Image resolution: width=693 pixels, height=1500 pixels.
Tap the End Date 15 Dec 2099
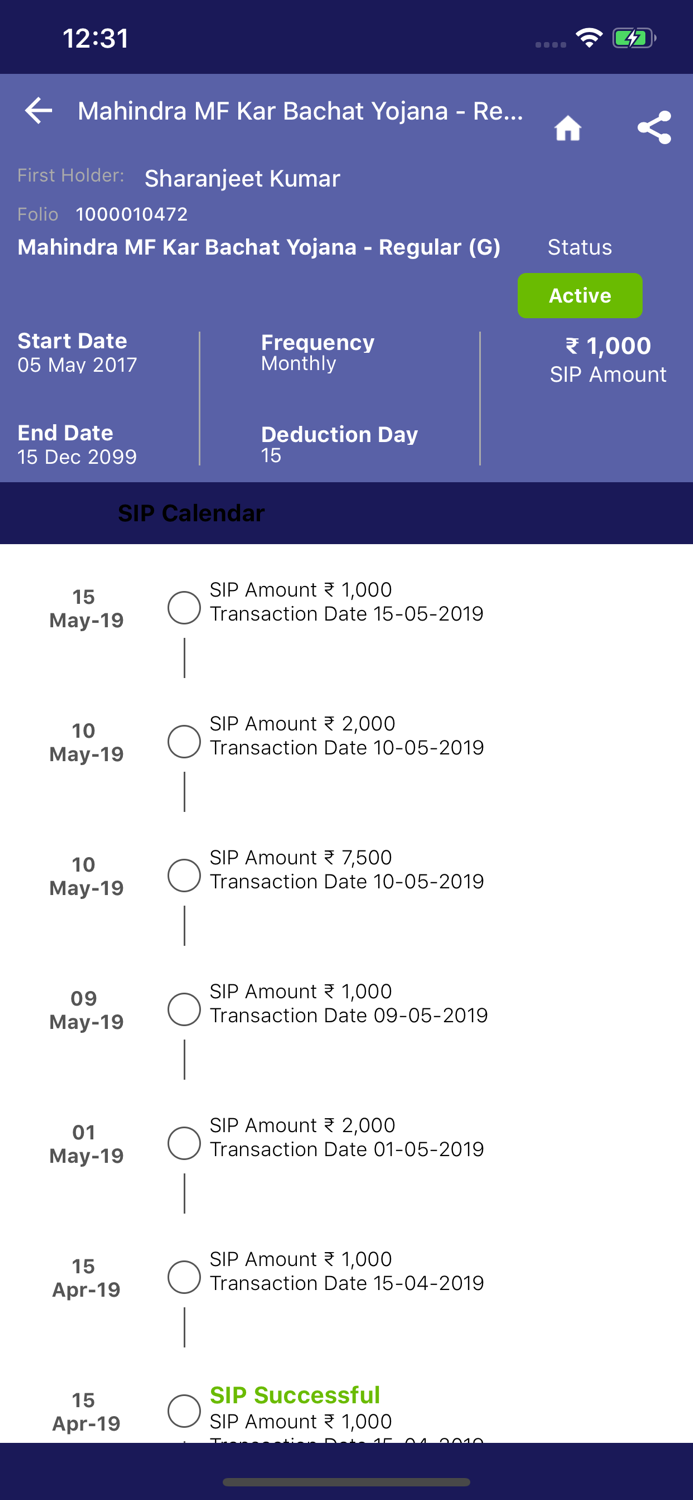(77, 444)
